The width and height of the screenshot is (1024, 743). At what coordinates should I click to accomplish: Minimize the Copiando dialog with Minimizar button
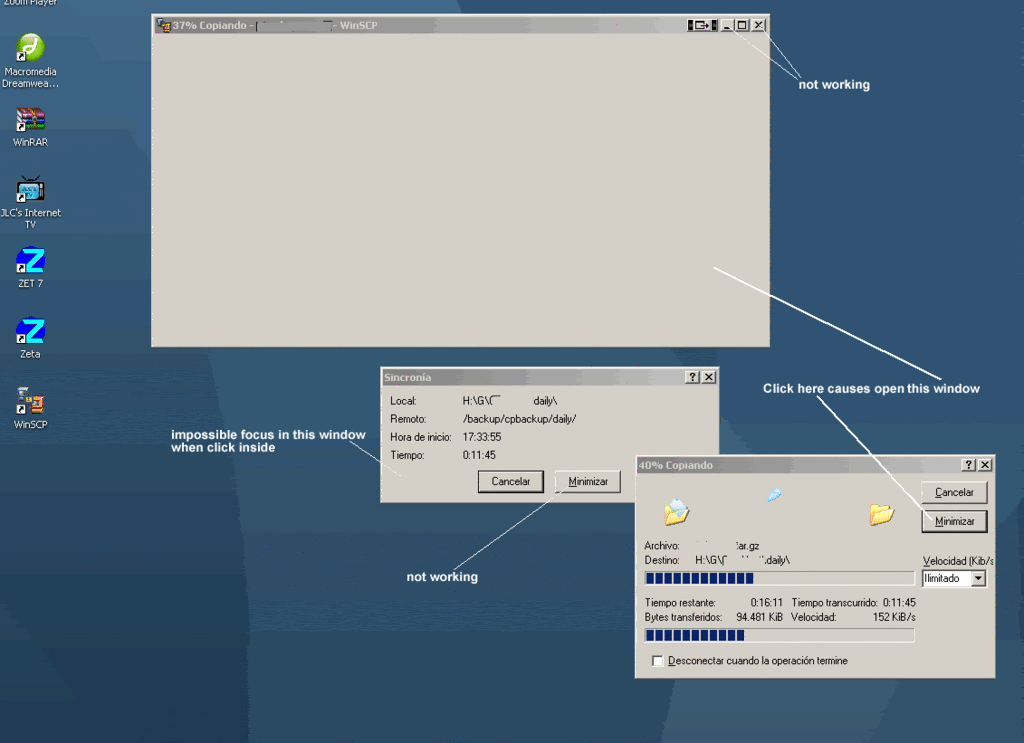point(954,521)
